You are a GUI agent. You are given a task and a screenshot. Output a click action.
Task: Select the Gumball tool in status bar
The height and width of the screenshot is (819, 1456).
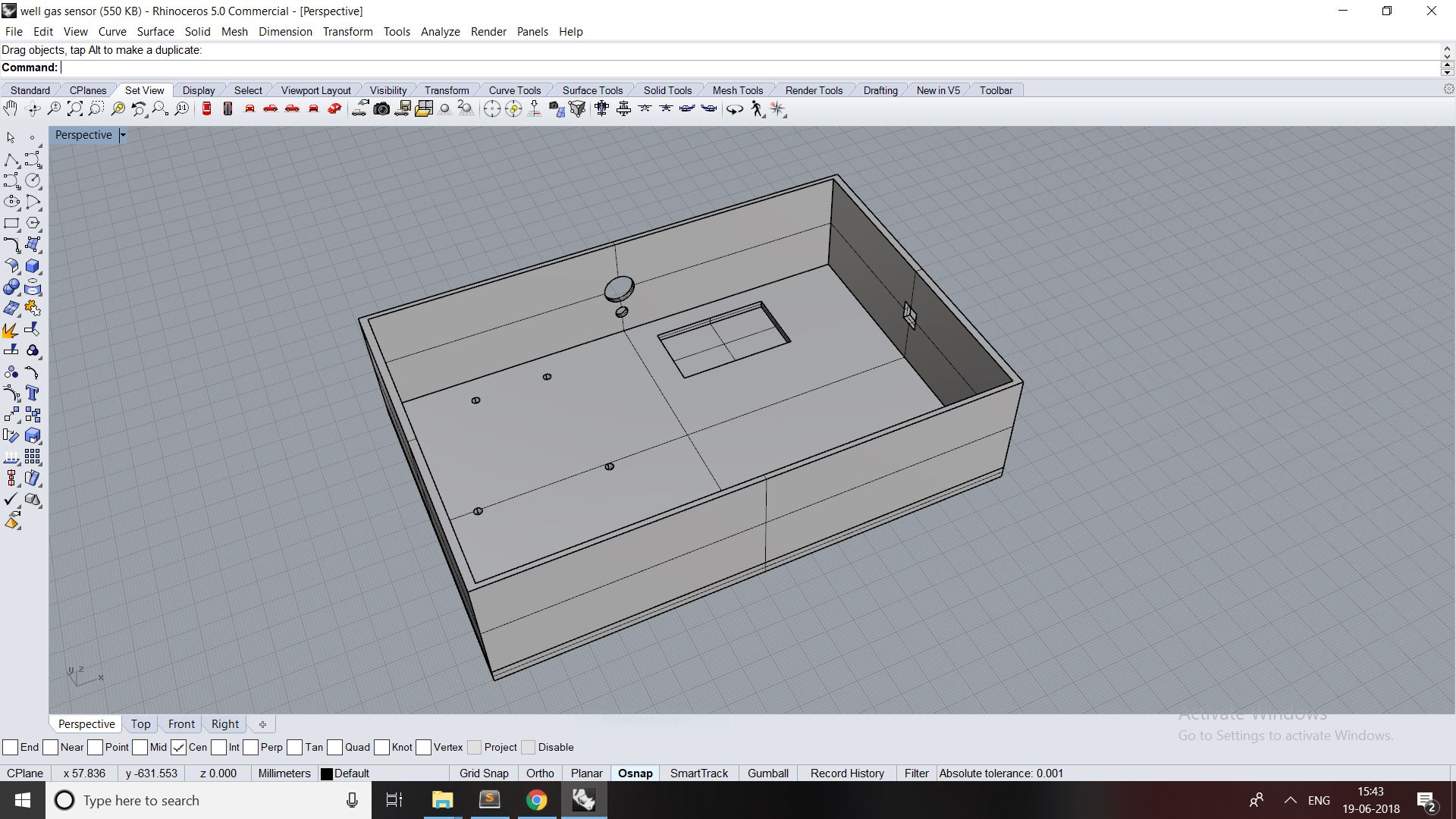coord(768,773)
